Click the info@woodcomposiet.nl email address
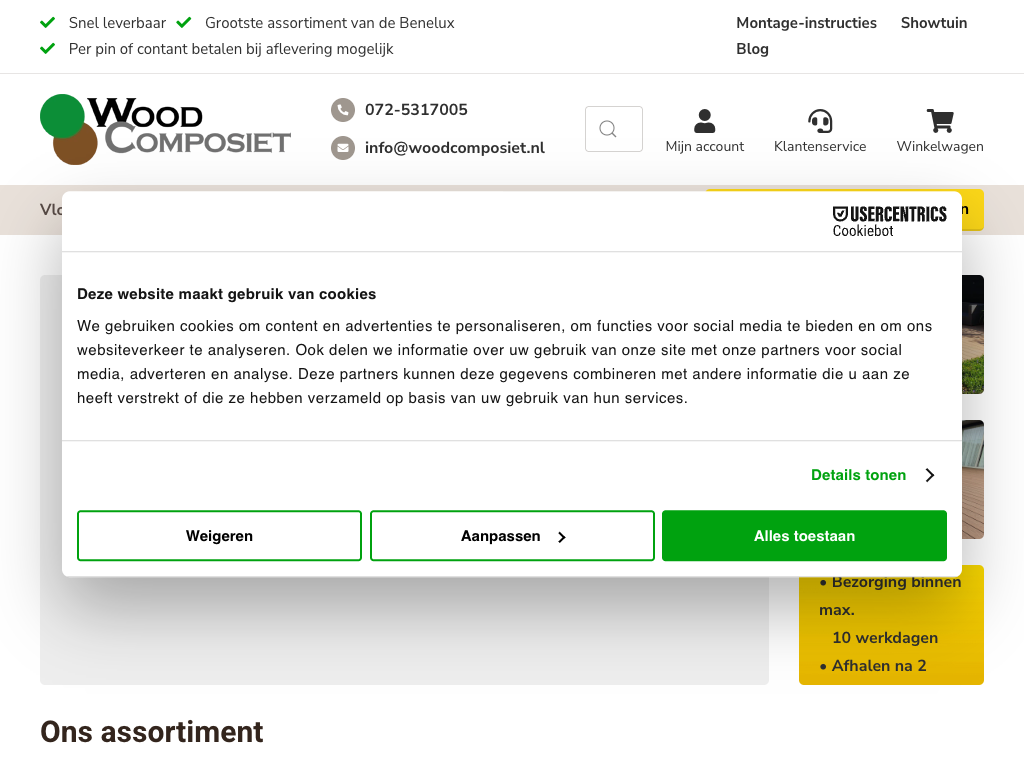 pos(454,148)
